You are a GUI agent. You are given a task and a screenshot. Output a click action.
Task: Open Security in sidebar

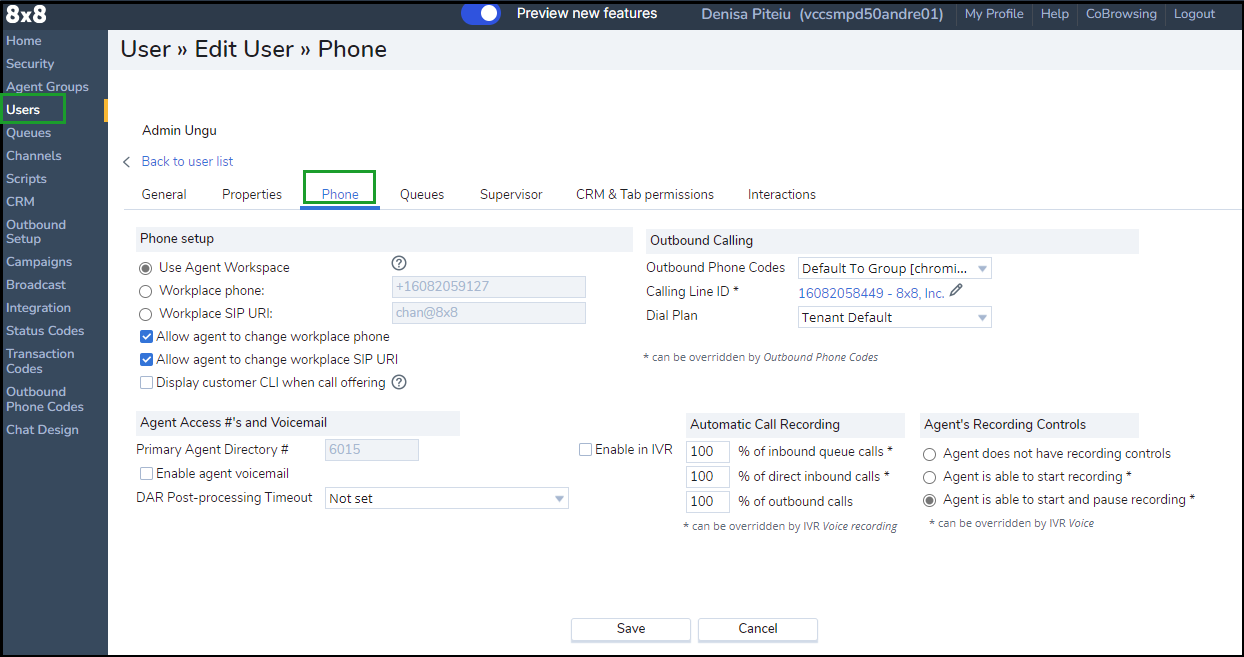coord(30,64)
